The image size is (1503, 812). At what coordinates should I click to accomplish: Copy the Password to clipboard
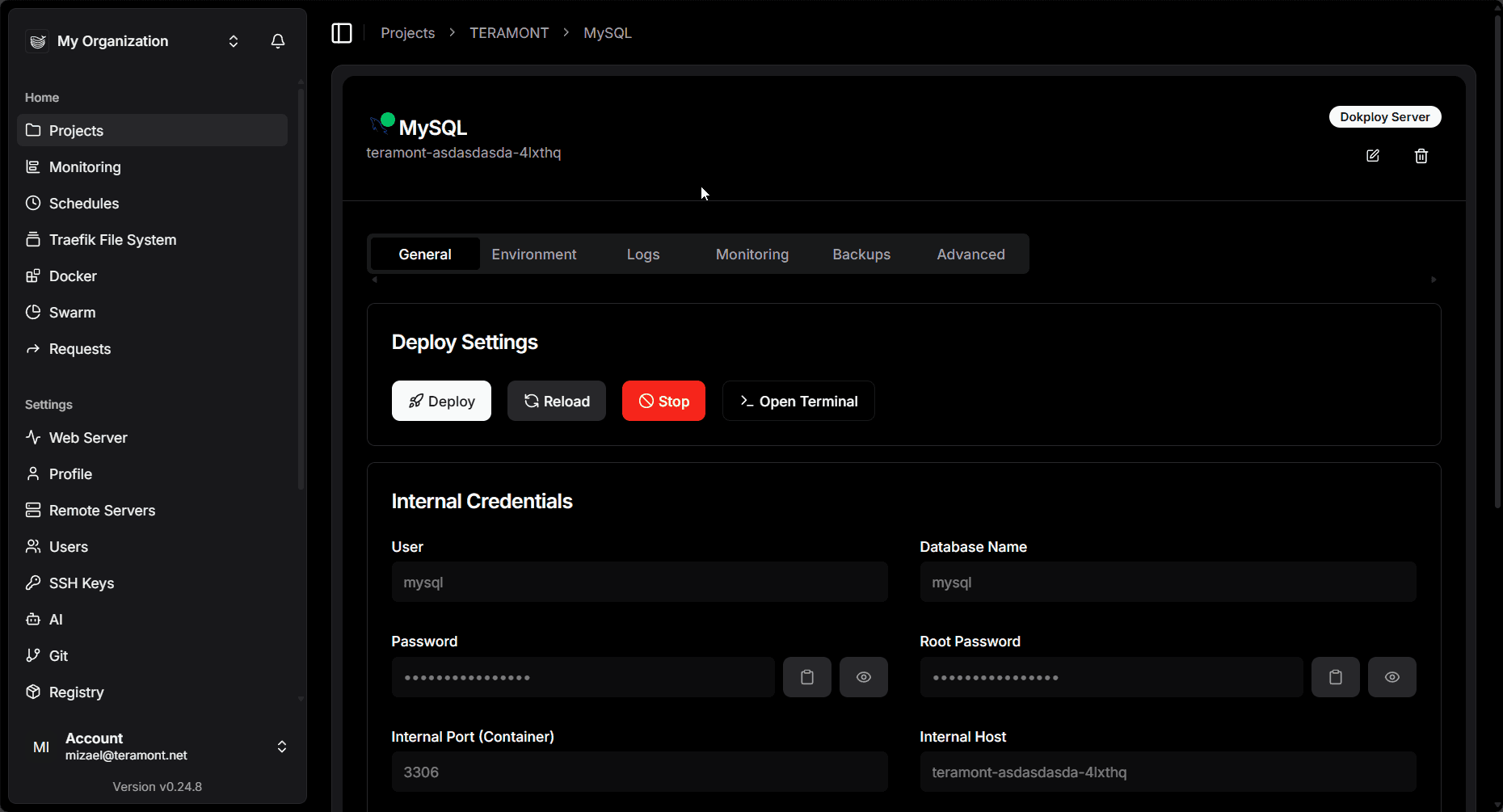[807, 677]
